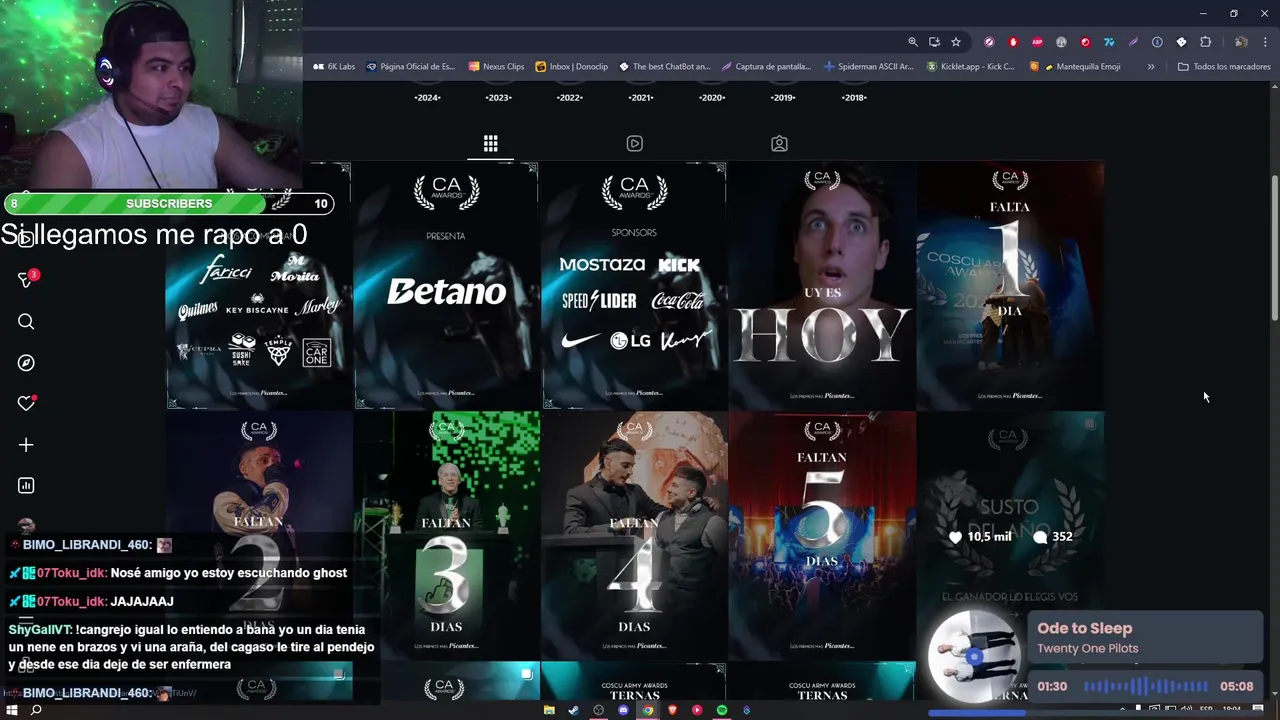This screenshot has width=1280, height=720.
Task: Click the Ode to Sleep song progress waveform
Action: click(1146, 686)
